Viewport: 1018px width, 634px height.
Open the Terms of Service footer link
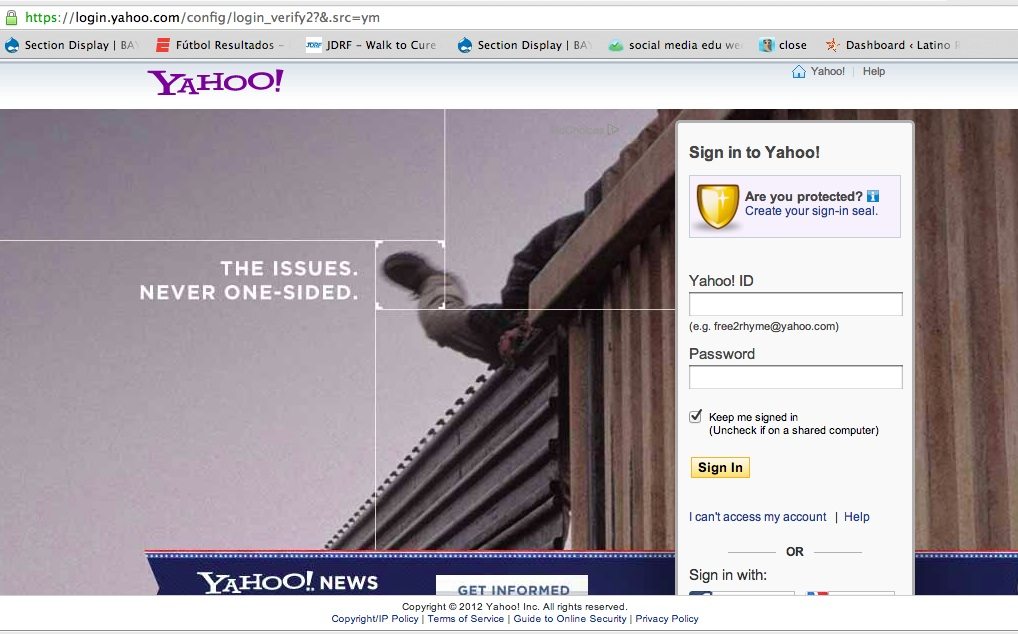click(466, 618)
